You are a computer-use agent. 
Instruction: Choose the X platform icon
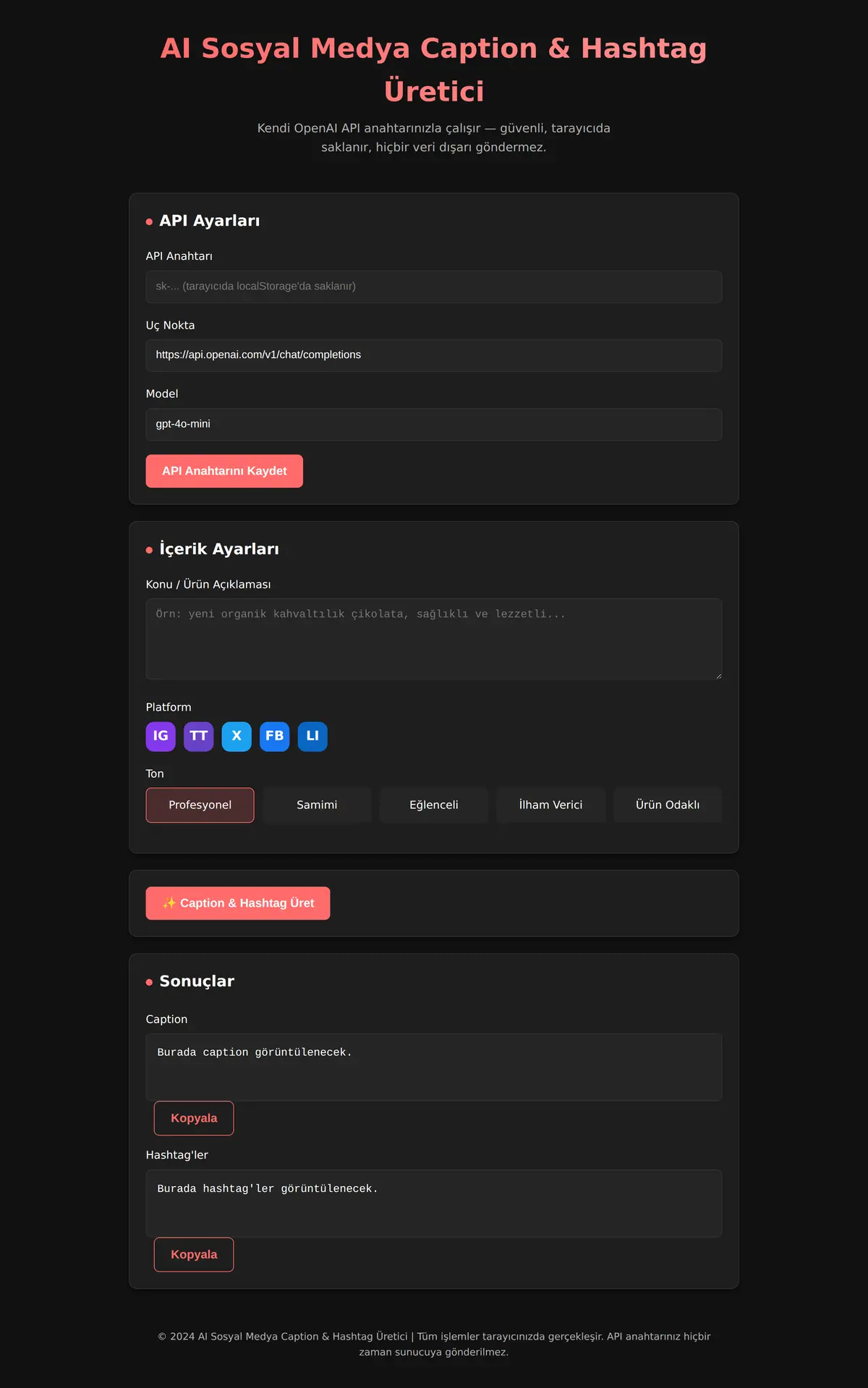point(237,737)
